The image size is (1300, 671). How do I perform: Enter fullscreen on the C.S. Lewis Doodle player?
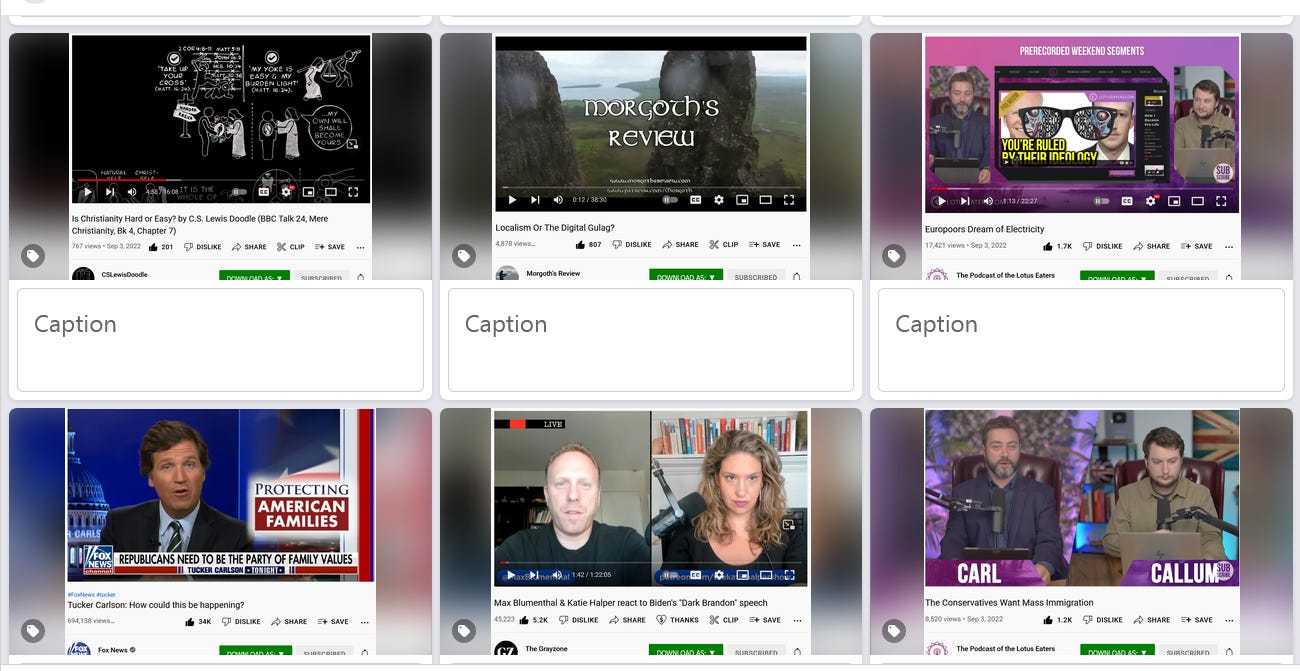point(353,192)
